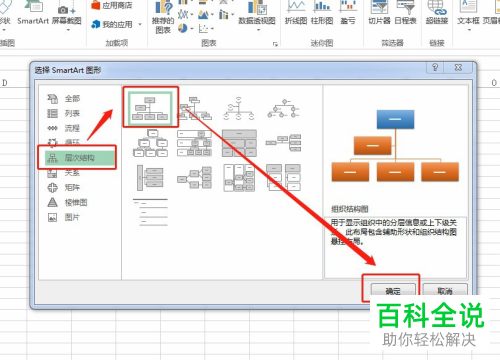Click the 日程表 timeline button
This screenshot has height=360, width=500.
(405, 13)
